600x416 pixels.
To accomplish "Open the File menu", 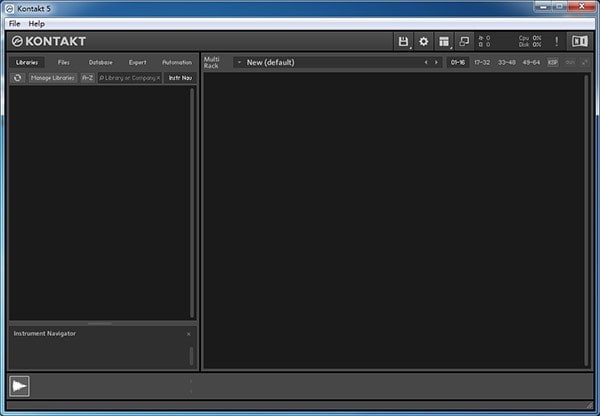I will (15, 24).
